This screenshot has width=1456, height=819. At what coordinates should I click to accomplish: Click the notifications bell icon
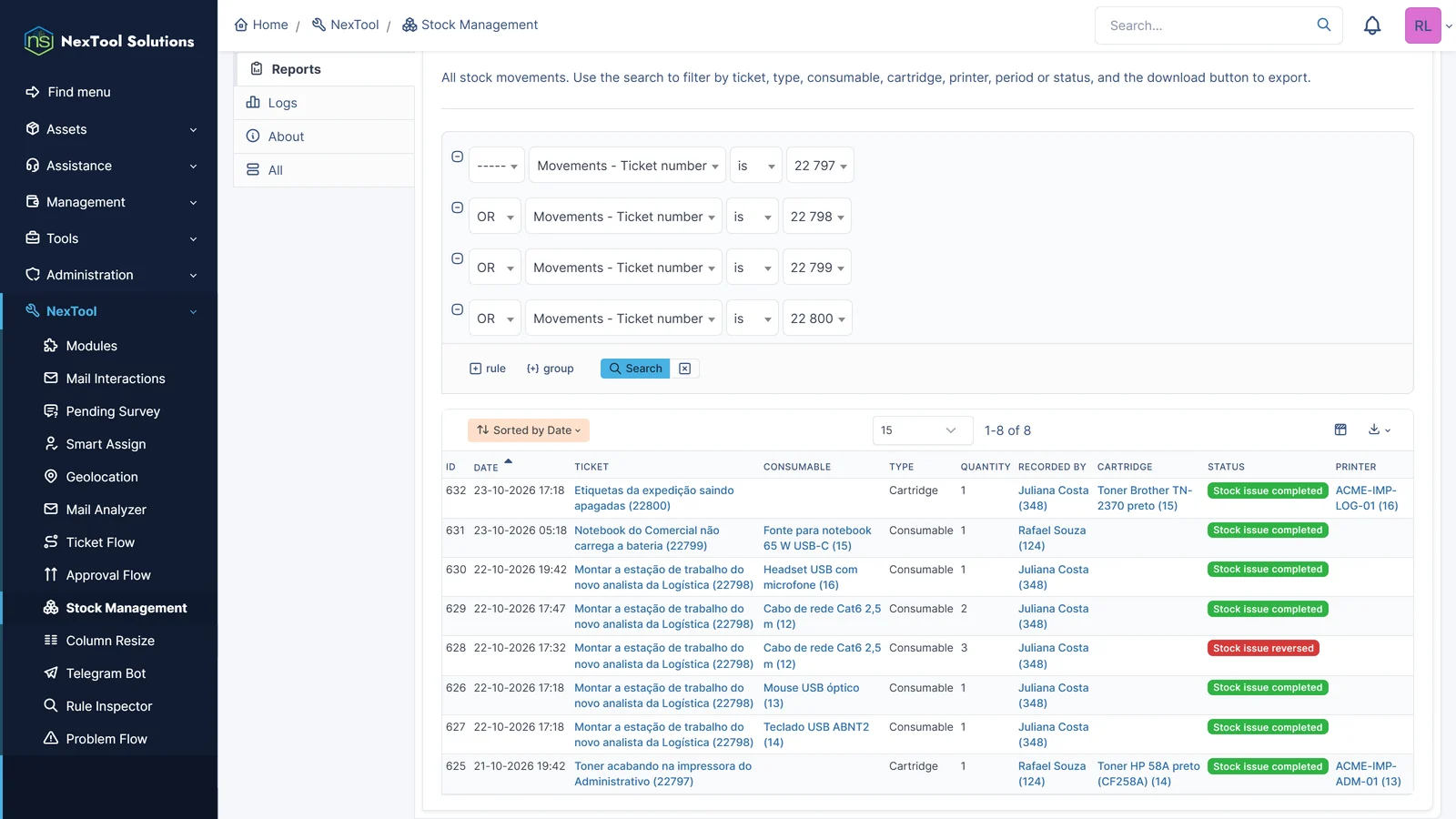1372,25
